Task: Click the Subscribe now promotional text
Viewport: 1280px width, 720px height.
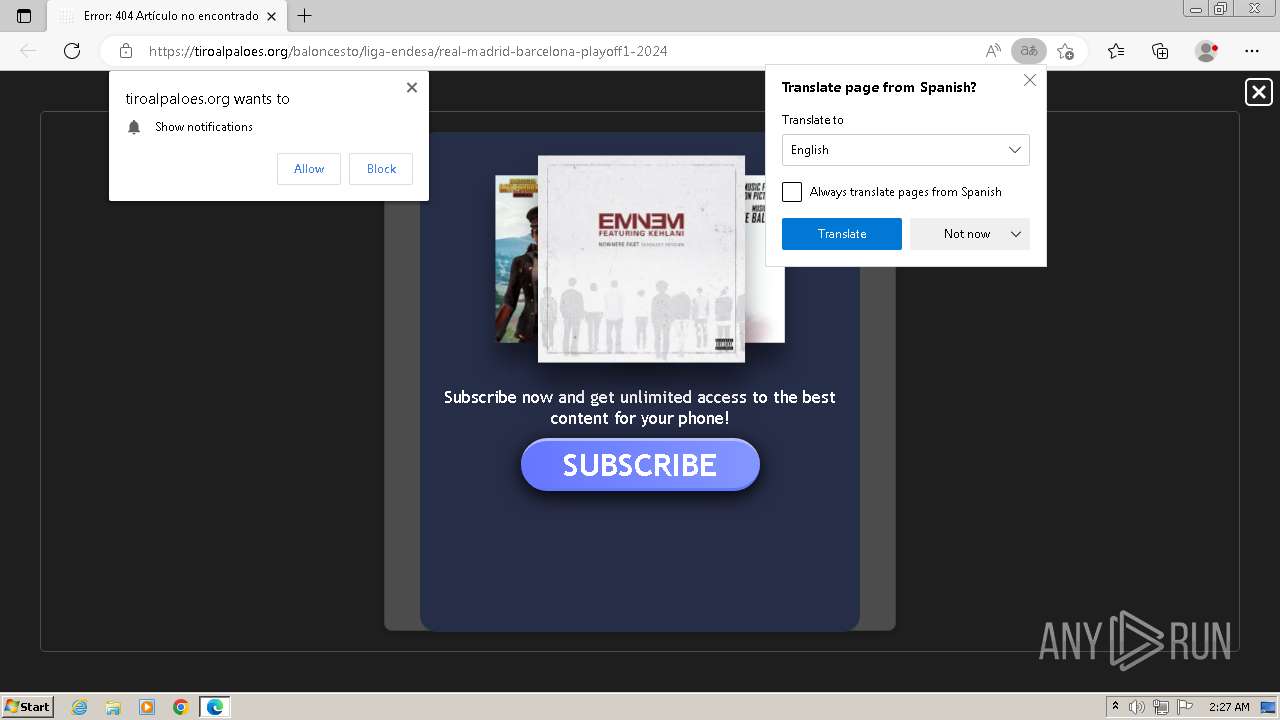Action: click(x=640, y=407)
